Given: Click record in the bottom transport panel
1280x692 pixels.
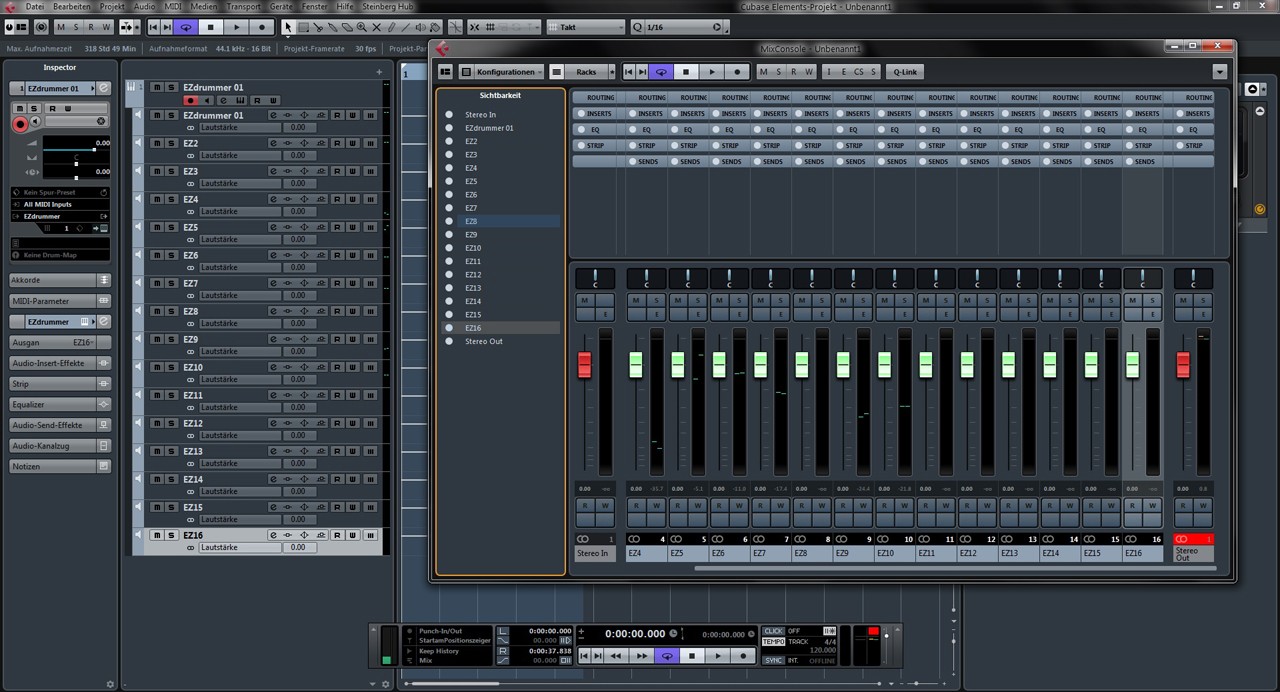Looking at the screenshot, I should [x=743, y=656].
